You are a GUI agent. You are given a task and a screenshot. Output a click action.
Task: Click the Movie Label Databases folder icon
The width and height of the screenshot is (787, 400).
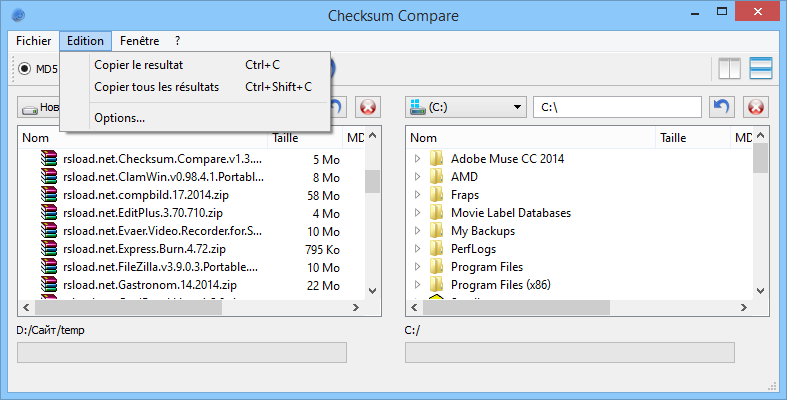tap(437, 213)
